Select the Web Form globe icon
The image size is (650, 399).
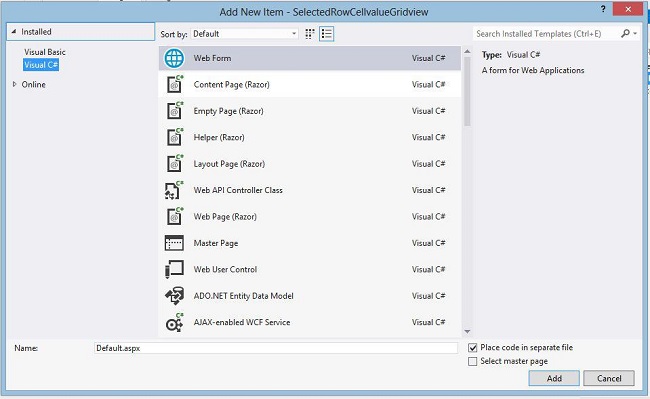pyautogui.click(x=174, y=58)
